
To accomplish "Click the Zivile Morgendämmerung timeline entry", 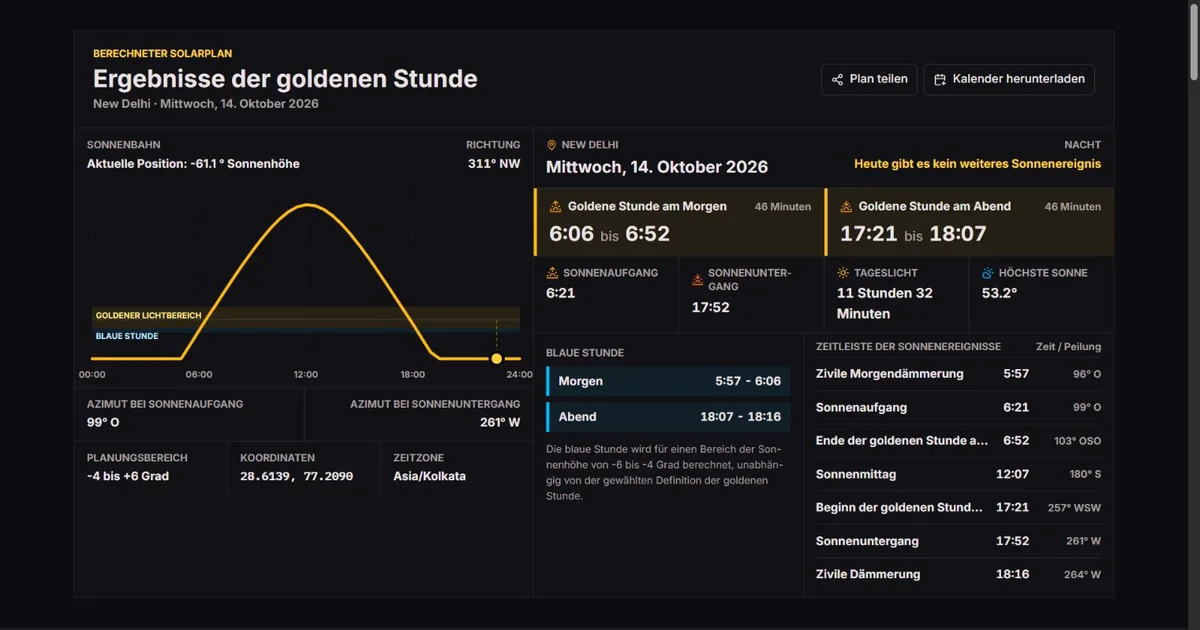I will pyautogui.click(x=958, y=374).
